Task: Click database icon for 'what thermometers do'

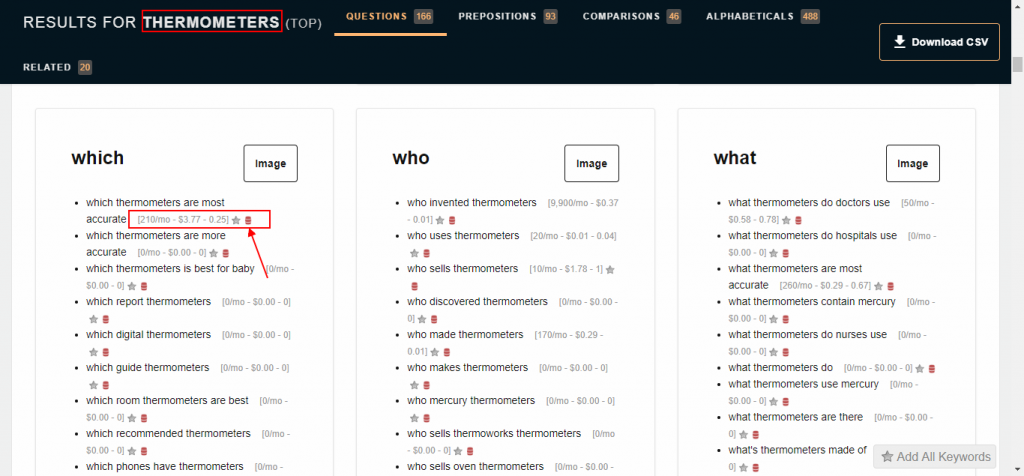Action: pyautogui.click(x=932, y=369)
